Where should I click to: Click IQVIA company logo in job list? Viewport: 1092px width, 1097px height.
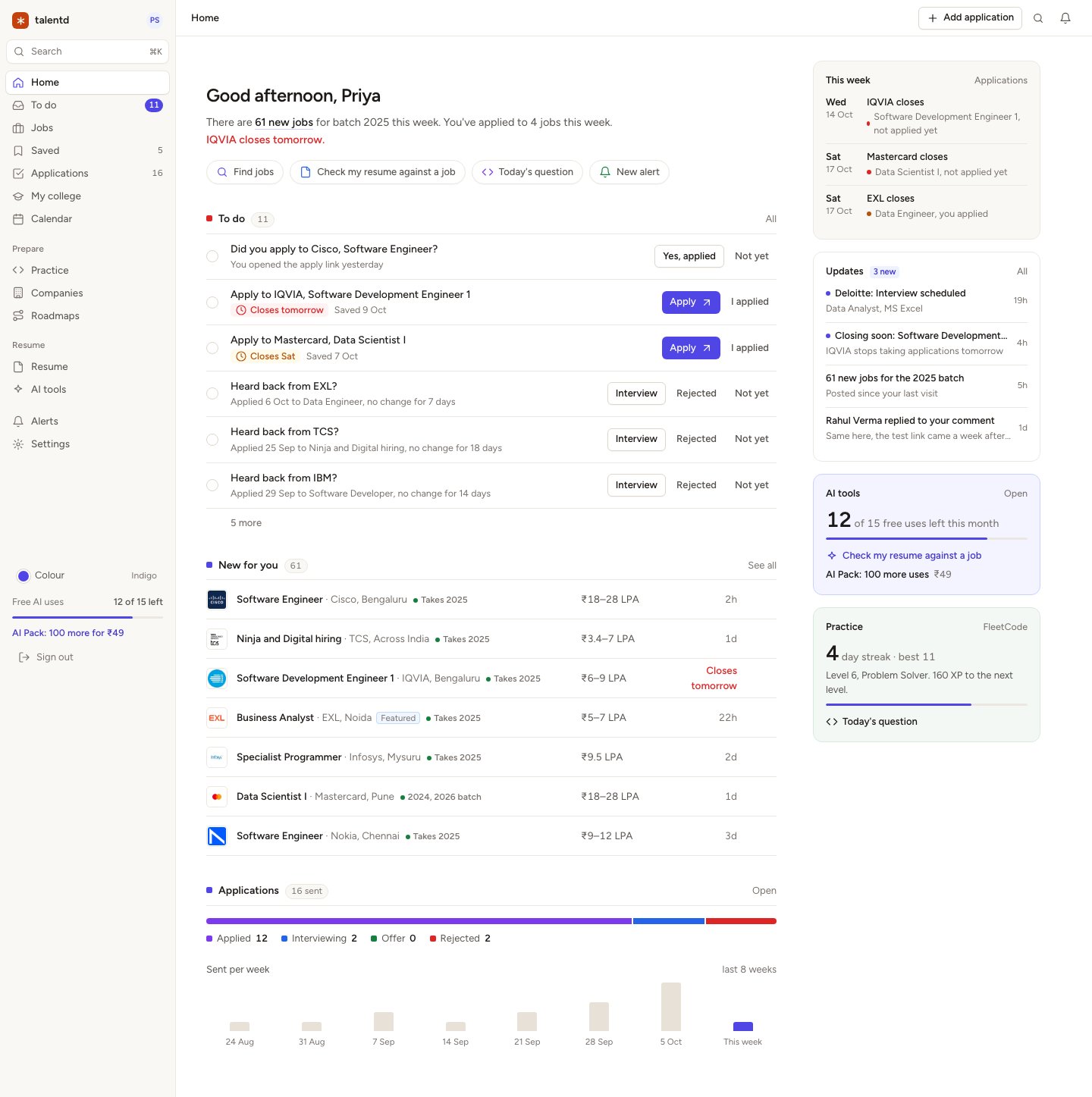point(217,679)
